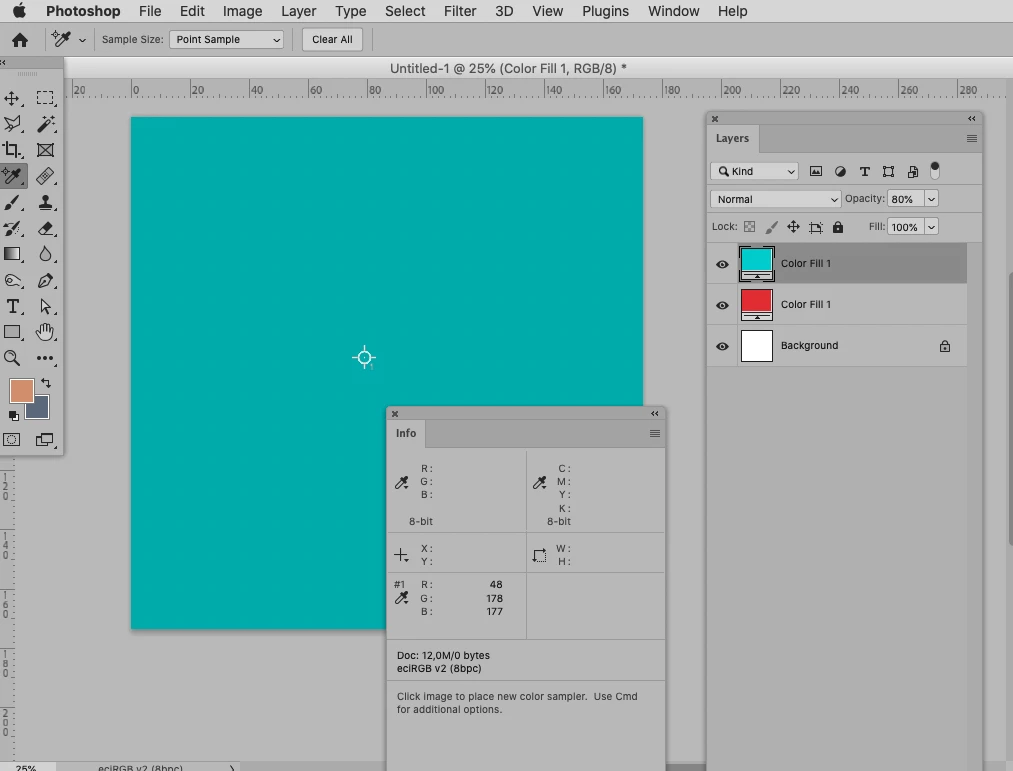Hide the red Color Fill 1 layer

point(722,305)
